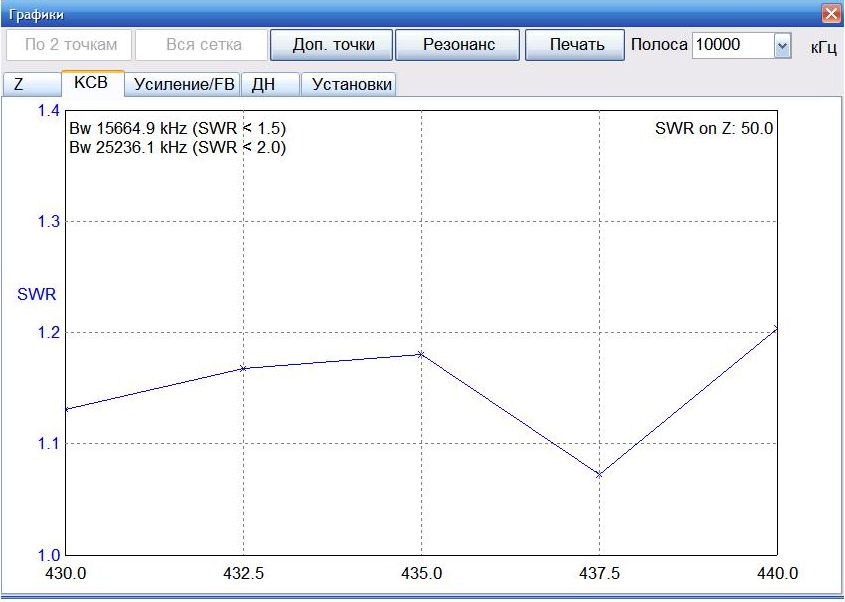Screen dimensions: 845x602
Task: Open the Установки settings tab
Action: 348,85
